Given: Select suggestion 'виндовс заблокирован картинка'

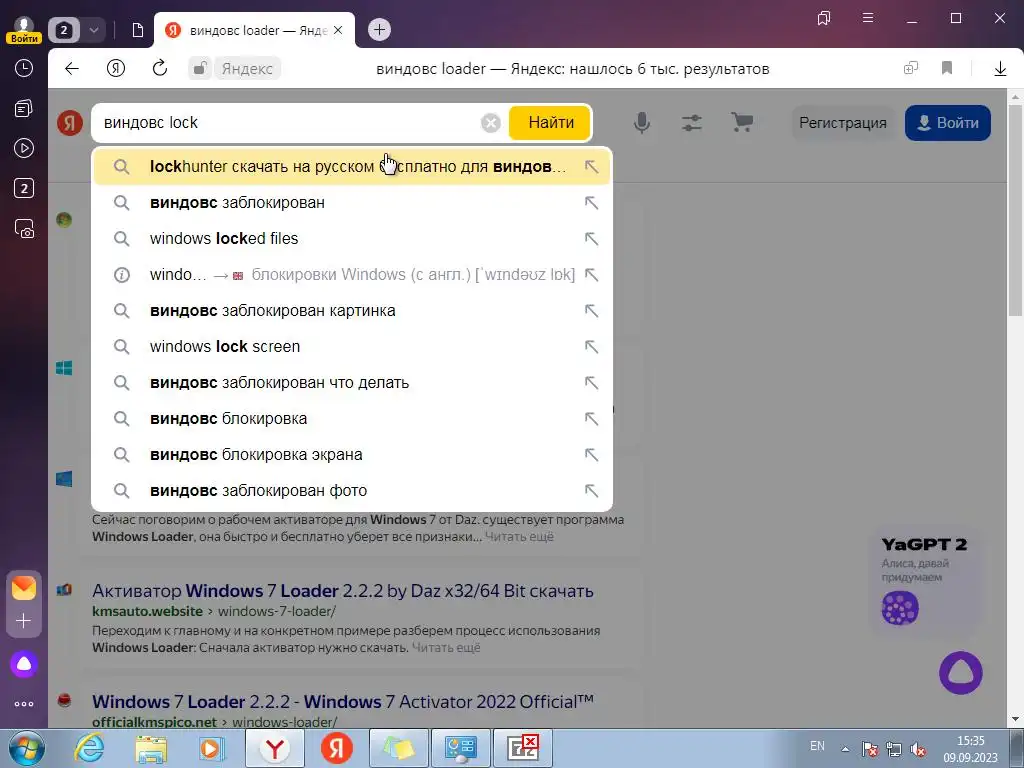Looking at the screenshot, I should [x=352, y=310].
